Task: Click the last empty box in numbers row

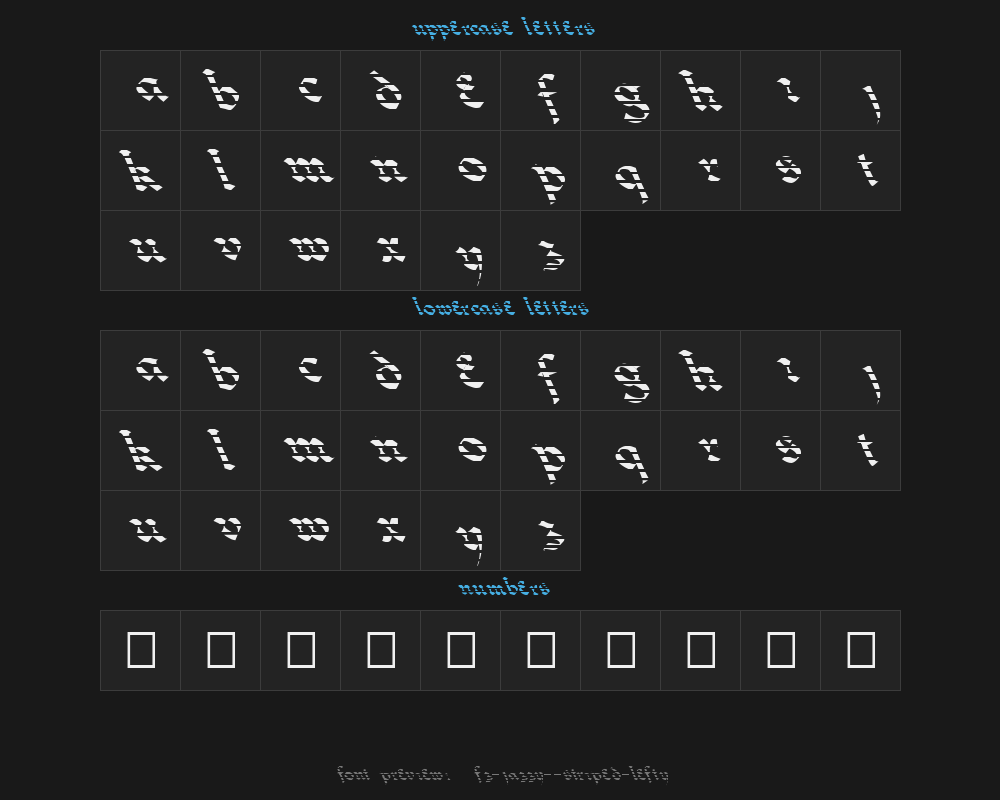Action: pos(861,650)
